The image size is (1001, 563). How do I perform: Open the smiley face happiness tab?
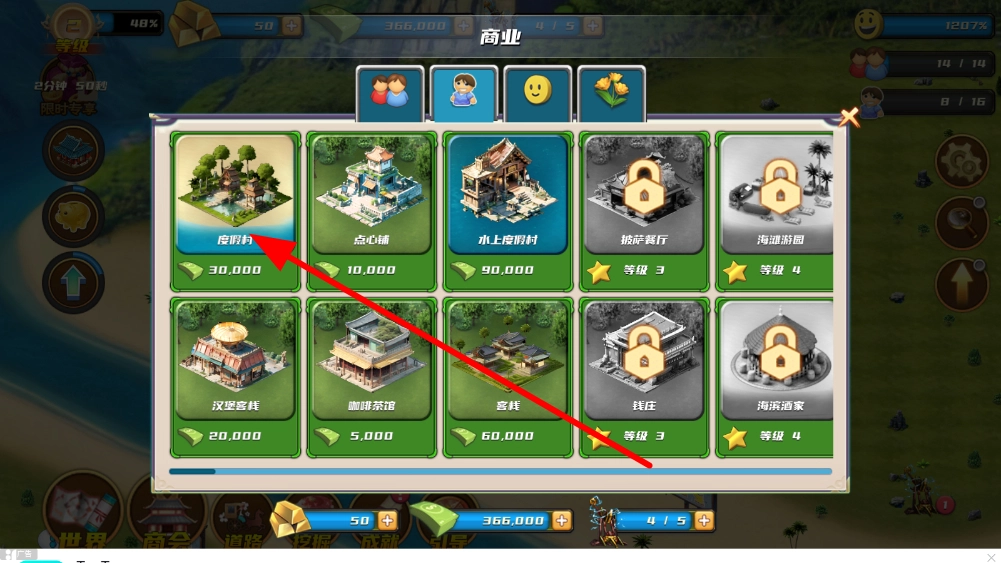[x=538, y=93]
